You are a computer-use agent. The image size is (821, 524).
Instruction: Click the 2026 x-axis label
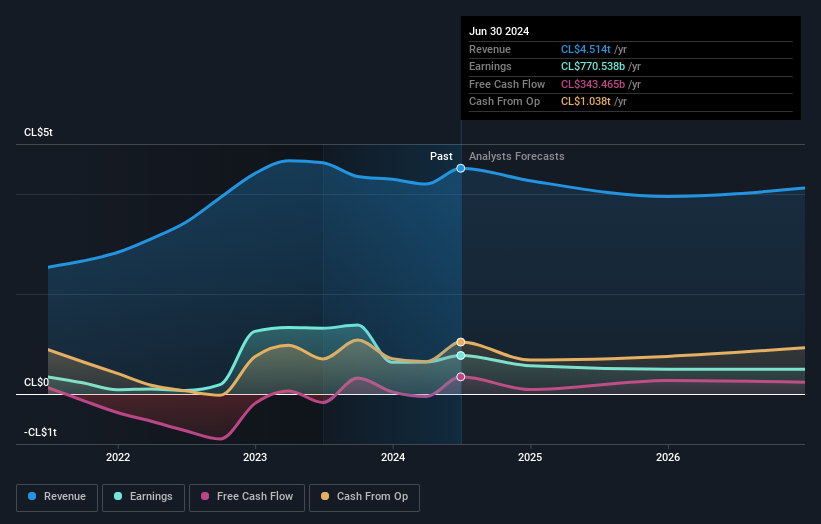(x=668, y=457)
